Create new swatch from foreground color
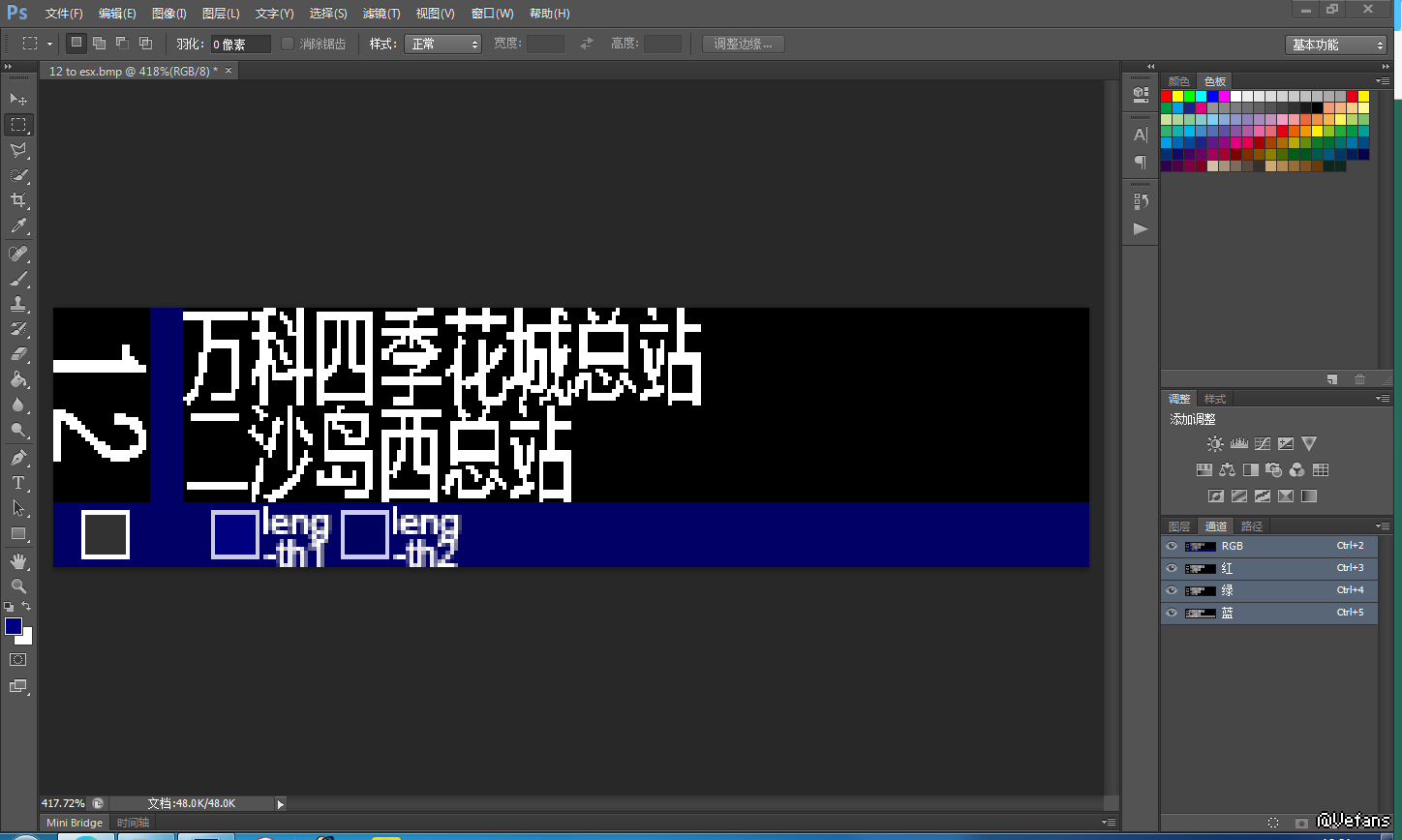Viewport: 1402px width, 840px height. point(1332,379)
